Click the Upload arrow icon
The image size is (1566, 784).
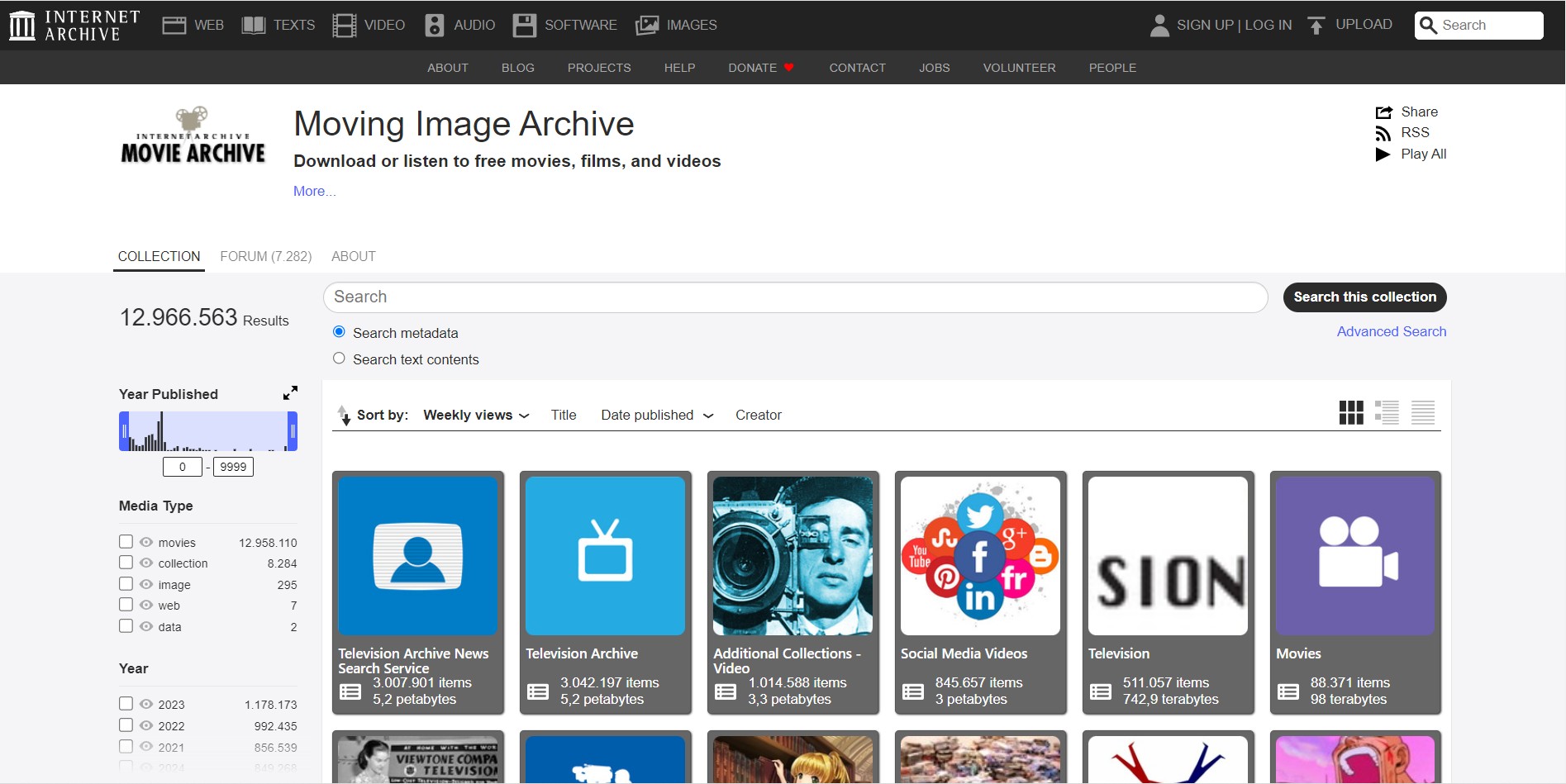(x=1316, y=26)
